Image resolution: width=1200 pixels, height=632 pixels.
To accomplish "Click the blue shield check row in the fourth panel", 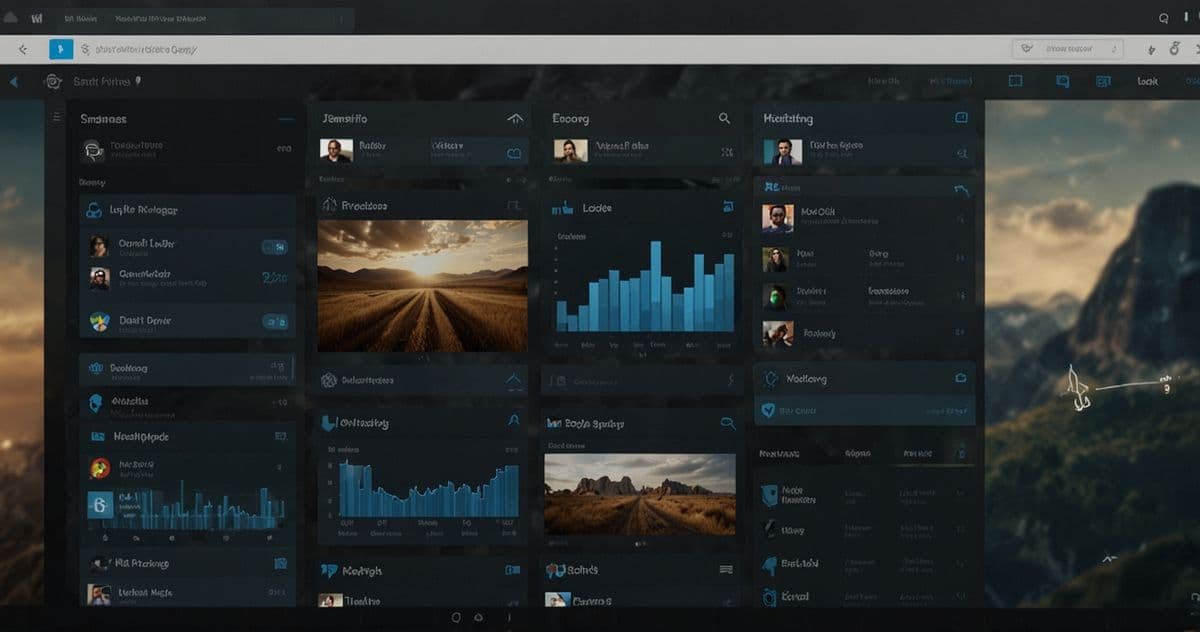I will (863, 410).
